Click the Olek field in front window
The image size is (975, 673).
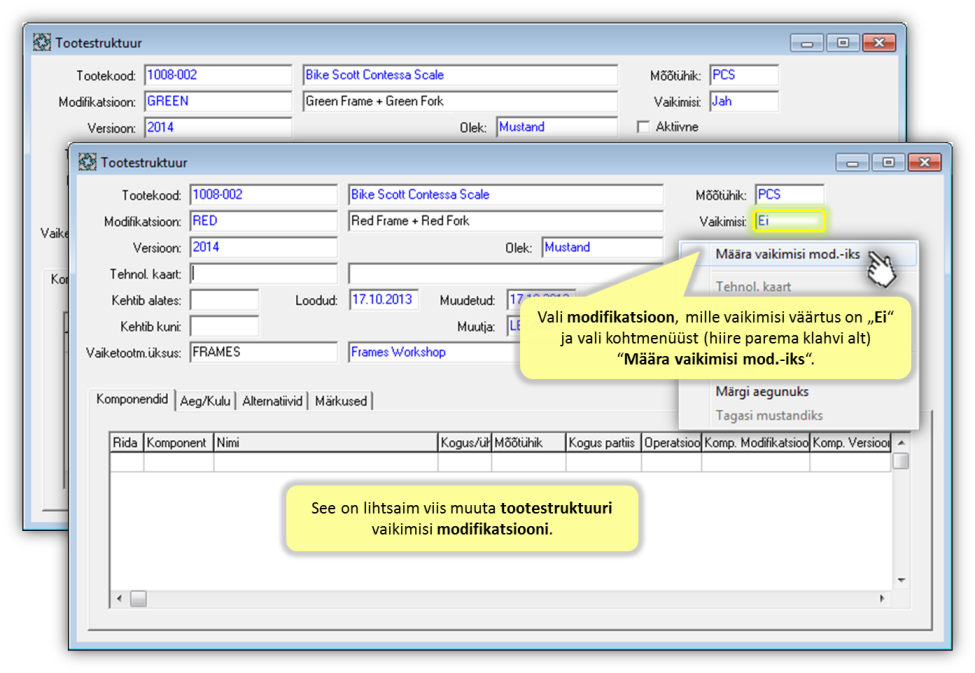point(602,247)
